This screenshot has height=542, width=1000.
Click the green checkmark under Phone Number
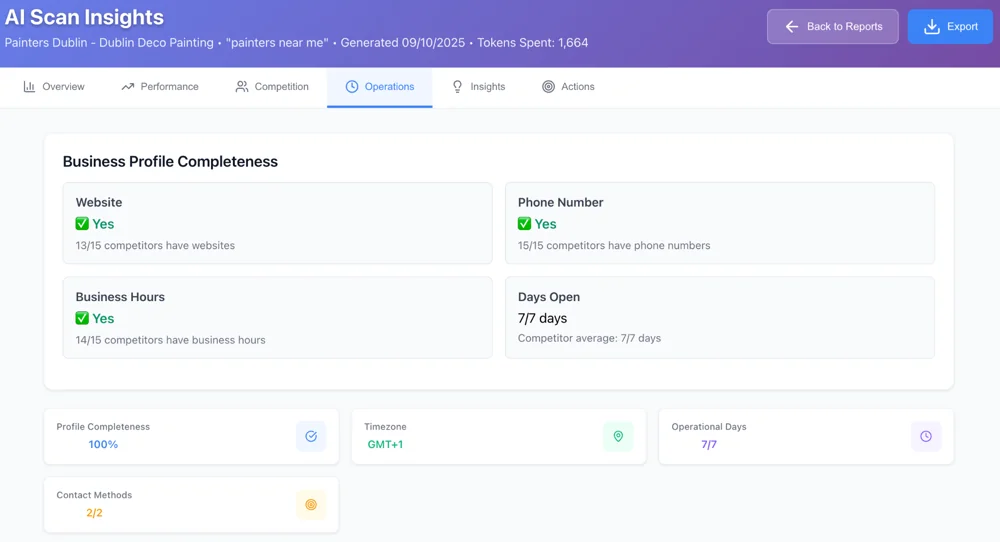coord(525,224)
